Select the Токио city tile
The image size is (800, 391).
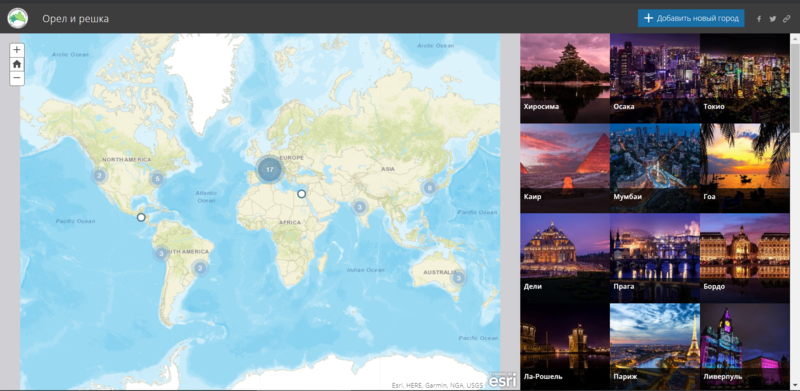(x=744, y=78)
